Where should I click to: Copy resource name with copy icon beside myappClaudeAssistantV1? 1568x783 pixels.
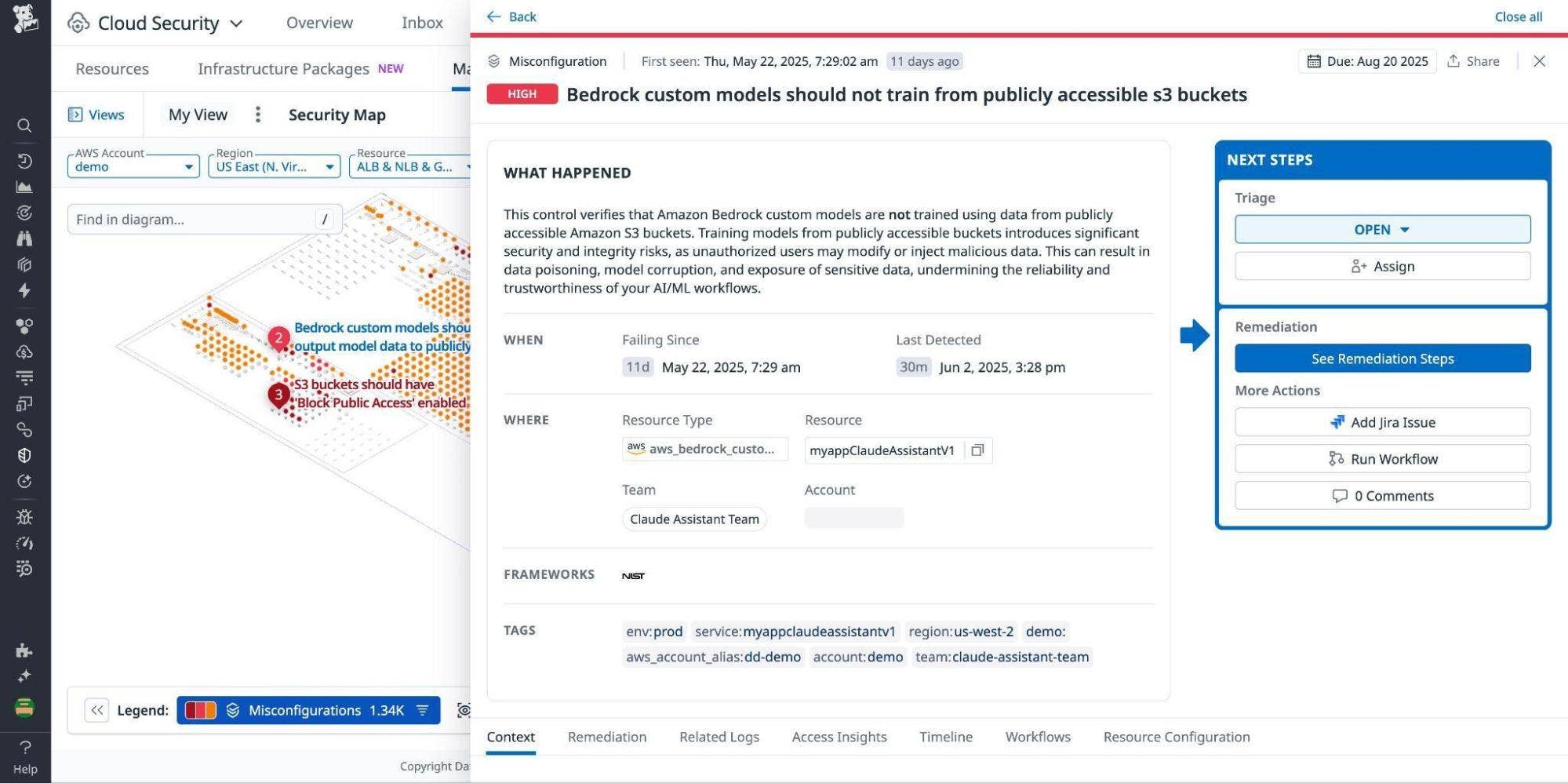[x=977, y=450]
